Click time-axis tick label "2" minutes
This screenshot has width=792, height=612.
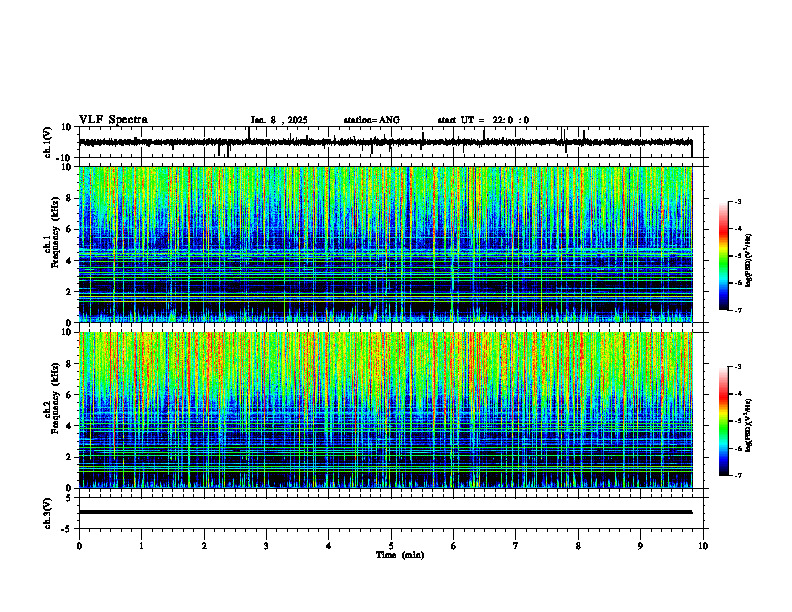click(204, 546)
